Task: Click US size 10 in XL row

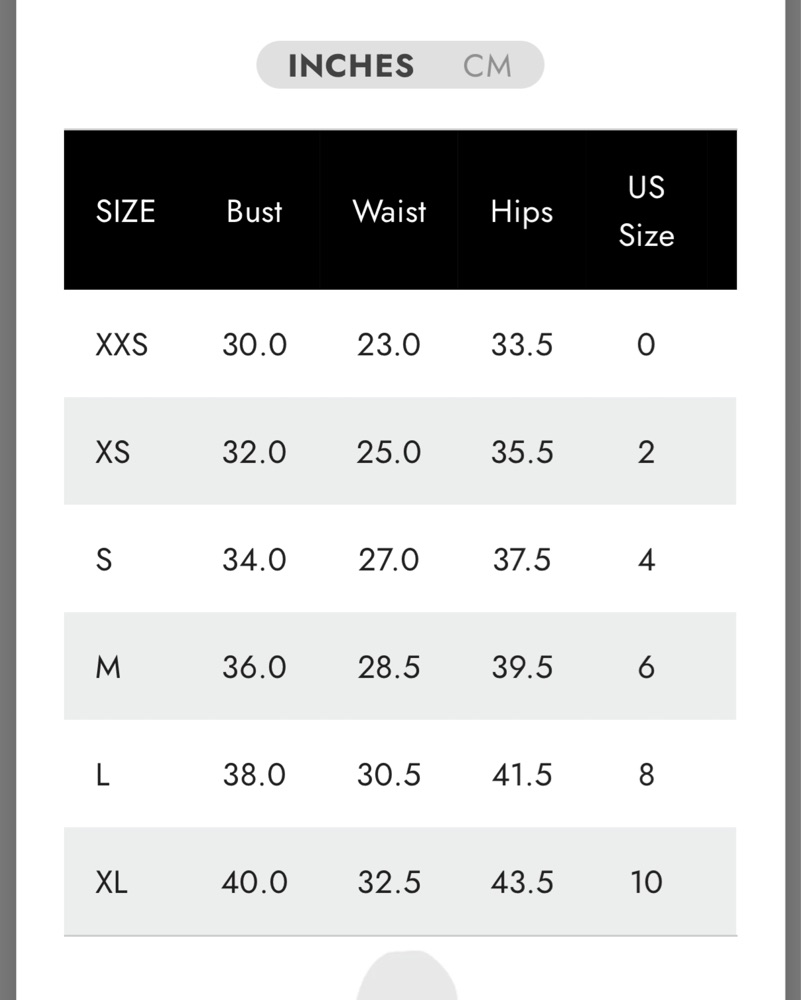Action: coord(646,883)
